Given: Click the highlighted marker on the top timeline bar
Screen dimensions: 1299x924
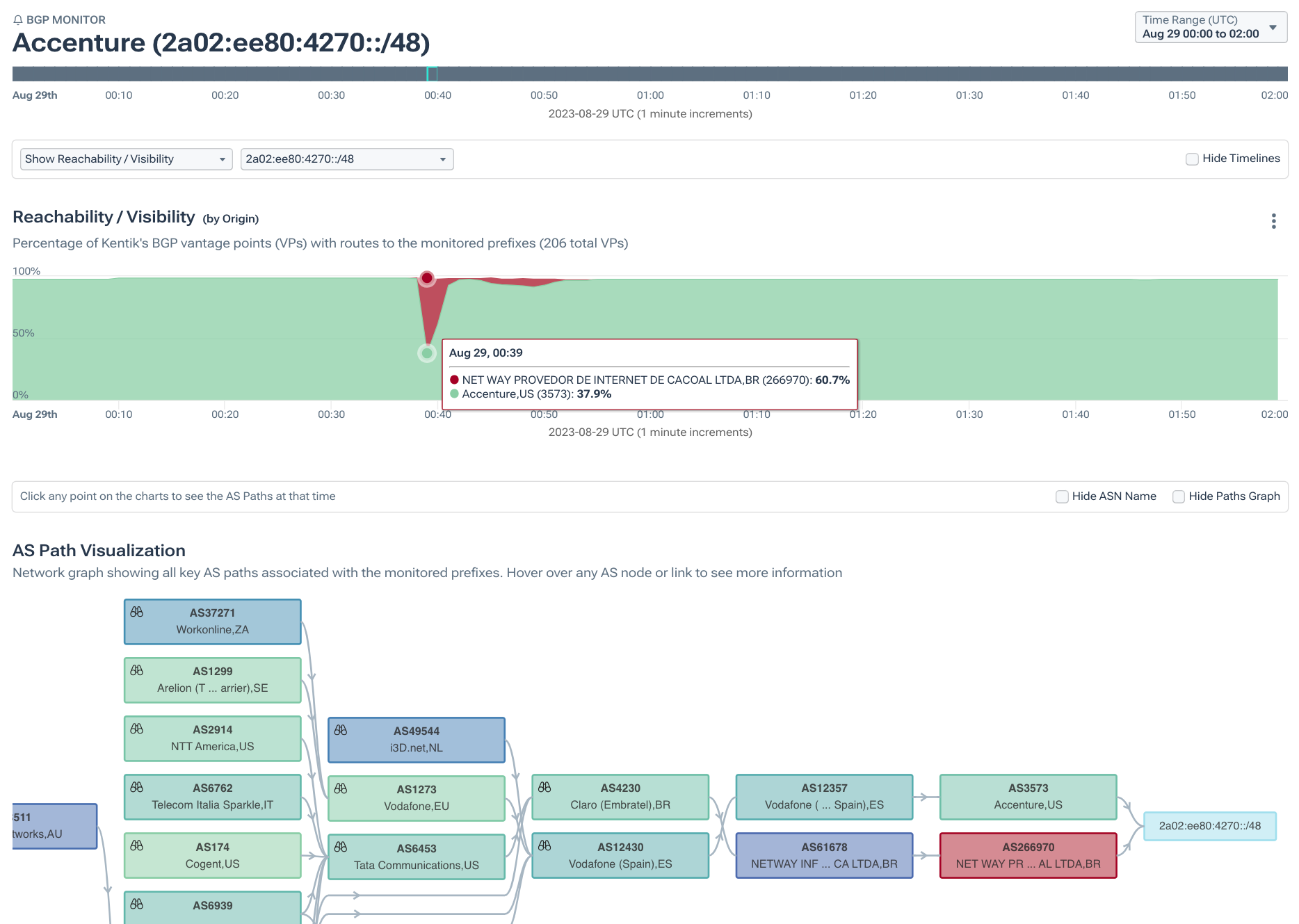Looking at the screenshot, I should coord(432,74).
